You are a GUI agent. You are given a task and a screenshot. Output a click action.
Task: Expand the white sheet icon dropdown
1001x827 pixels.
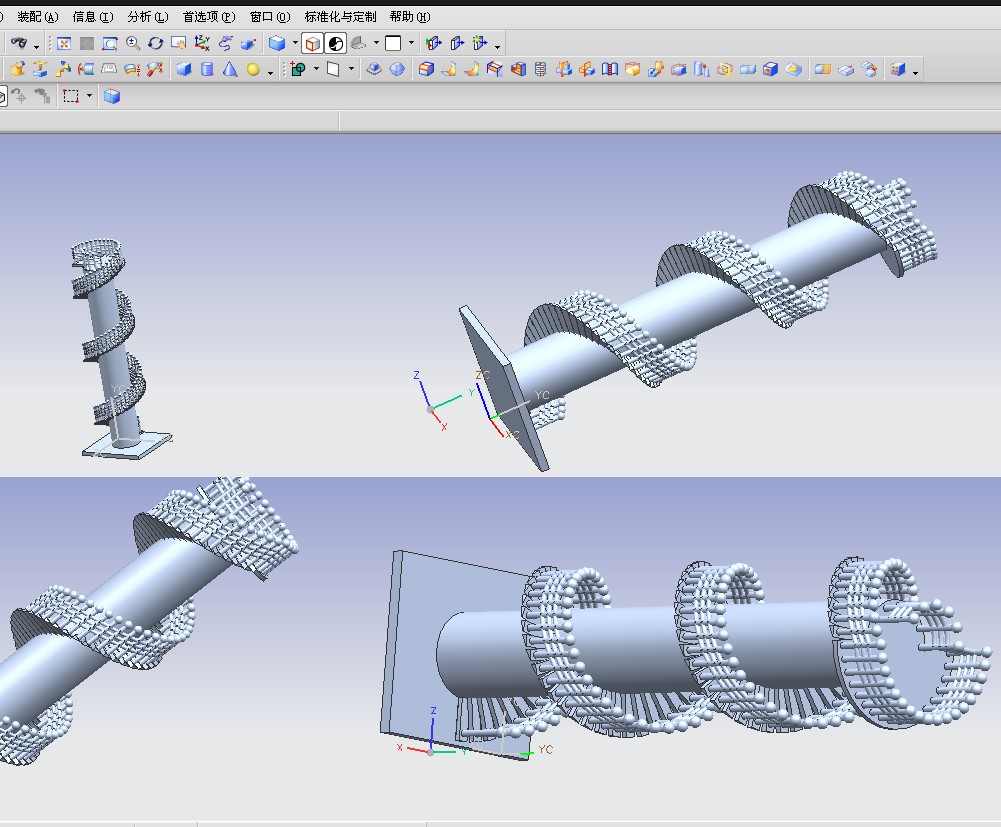tap(350, 69)
